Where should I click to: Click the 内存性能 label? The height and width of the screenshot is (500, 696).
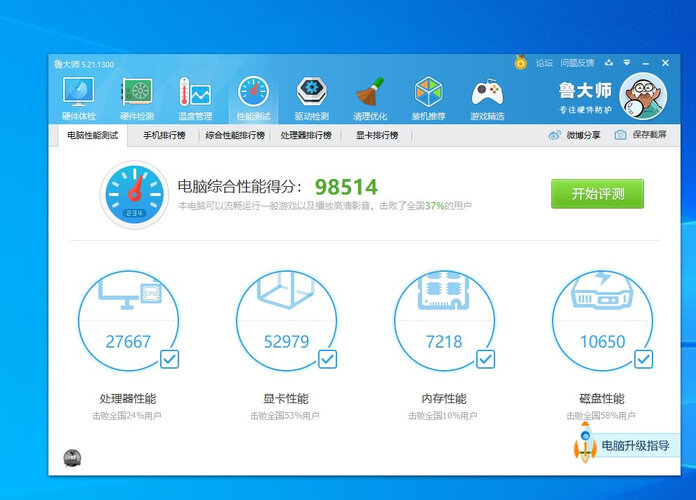[444, 399]
